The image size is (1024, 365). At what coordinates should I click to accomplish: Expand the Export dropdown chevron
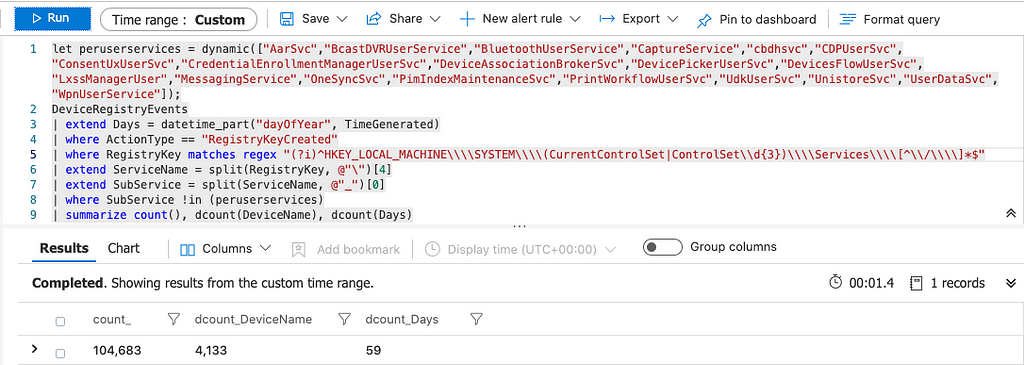click(673, 20)
